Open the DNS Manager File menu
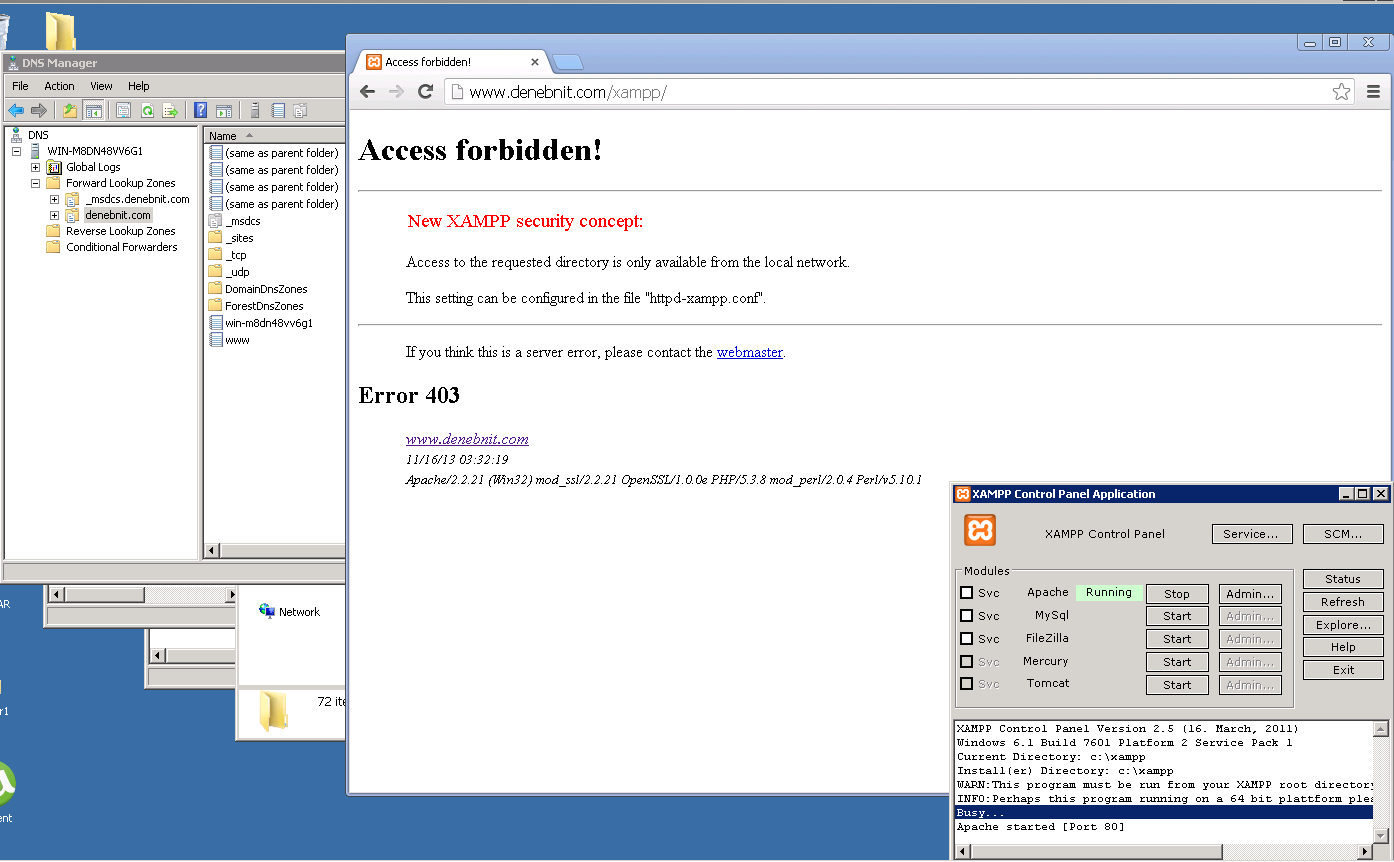The width and height of the screenshot is (1394, 862). 20,86
